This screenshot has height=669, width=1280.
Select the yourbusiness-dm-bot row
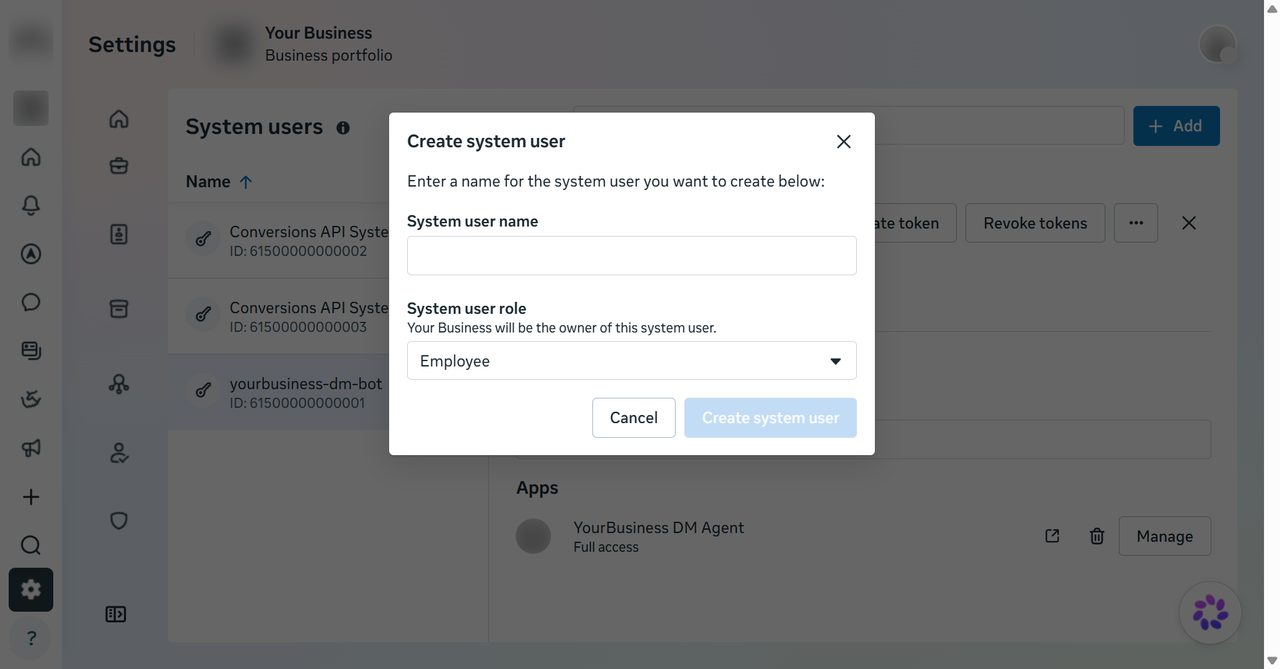(279, 393)
